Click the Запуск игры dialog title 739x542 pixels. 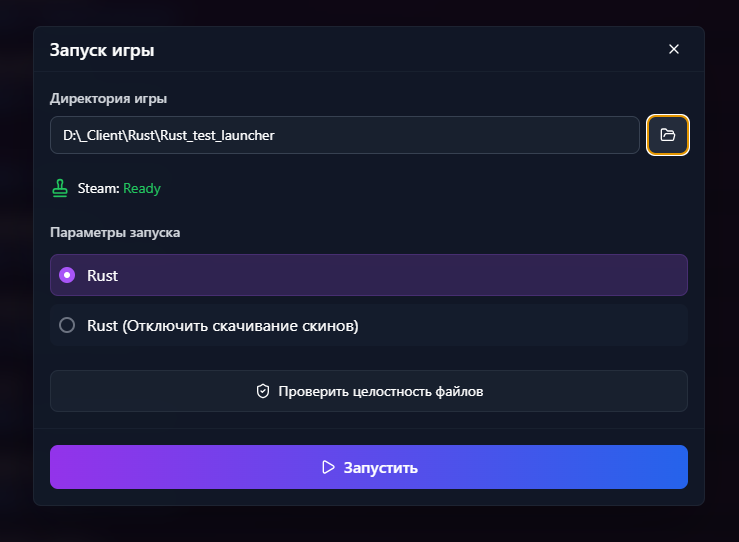point(102,50)
